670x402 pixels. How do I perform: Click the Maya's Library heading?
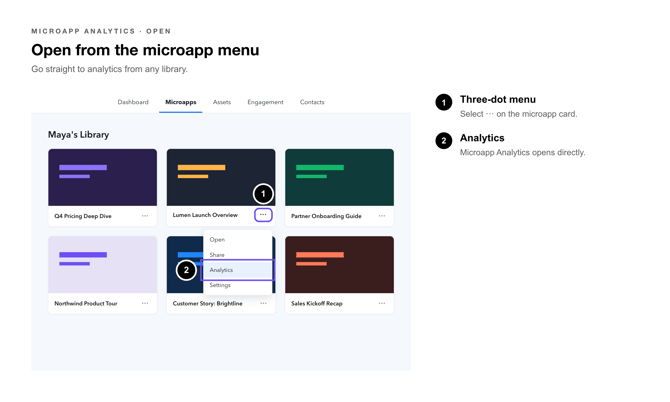(x=78, y=135)
